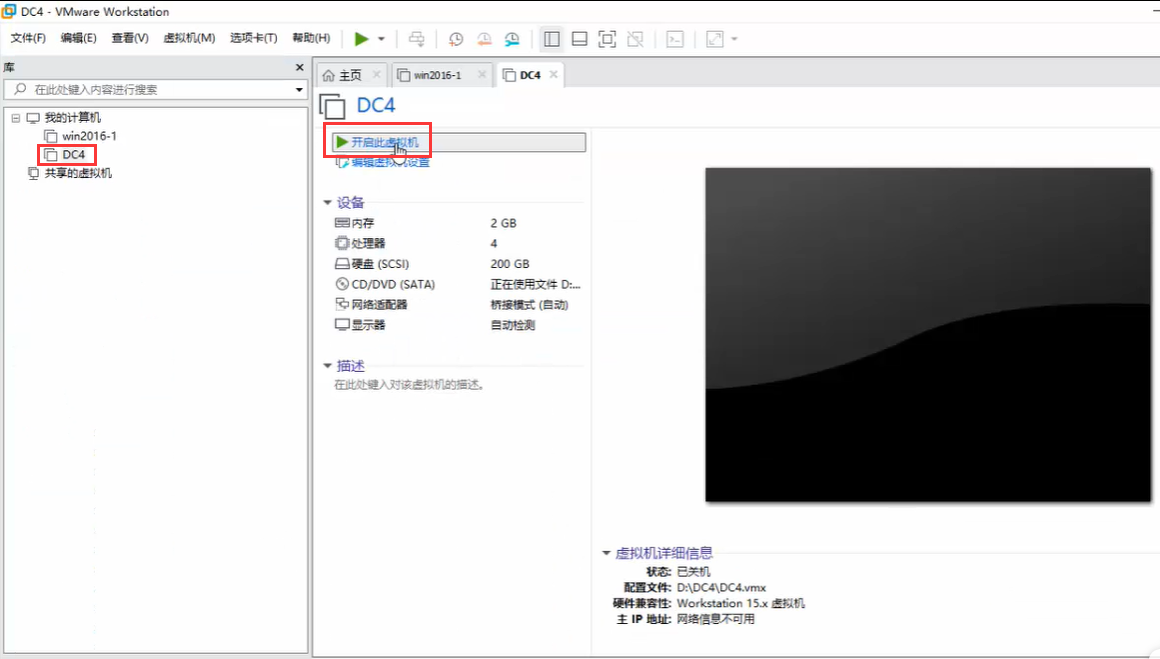1160x659 pixels.
Task: Open the power options dropdown arrow
Action: coord(381,38)
